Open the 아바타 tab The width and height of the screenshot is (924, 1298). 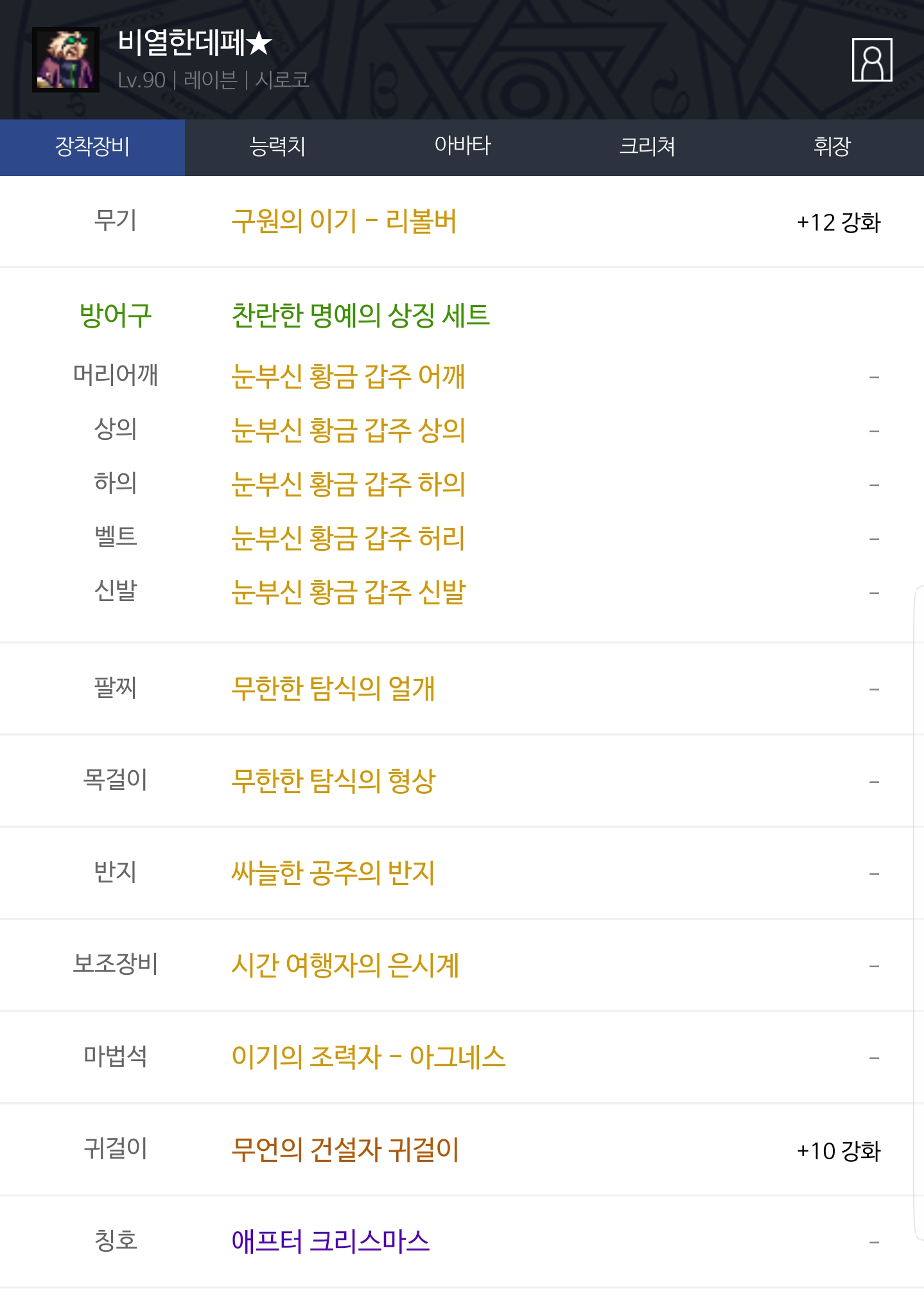tap(462, 147)
